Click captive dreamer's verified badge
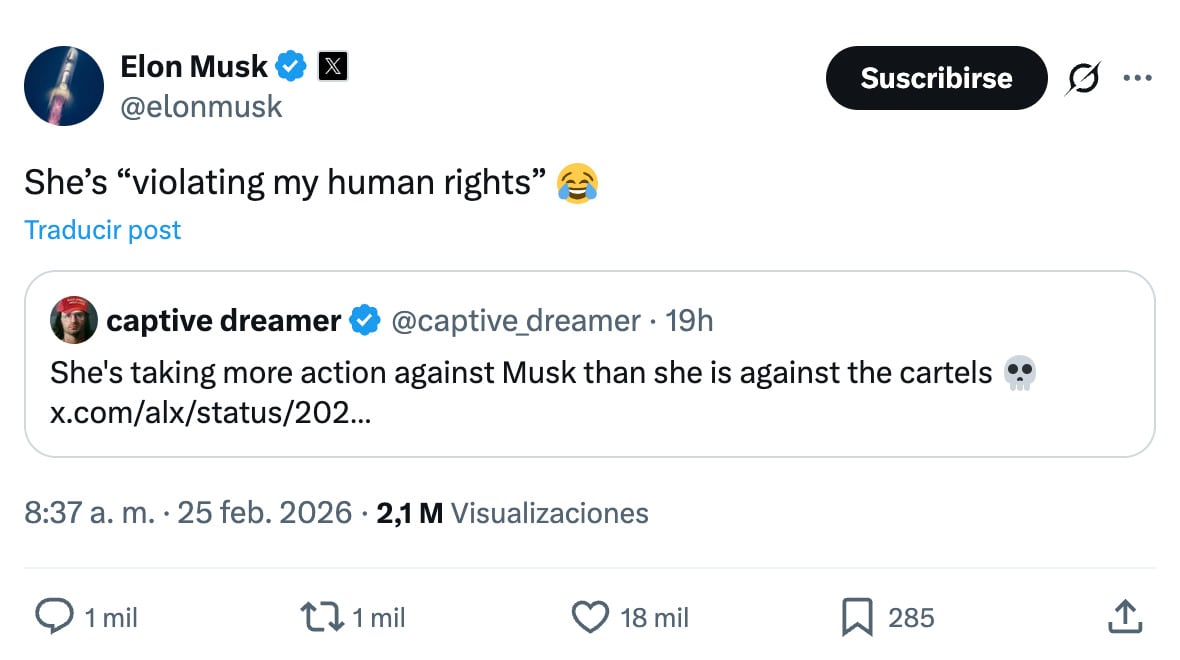Screen dimensions: 1180x660 click(x=364, y=320)
